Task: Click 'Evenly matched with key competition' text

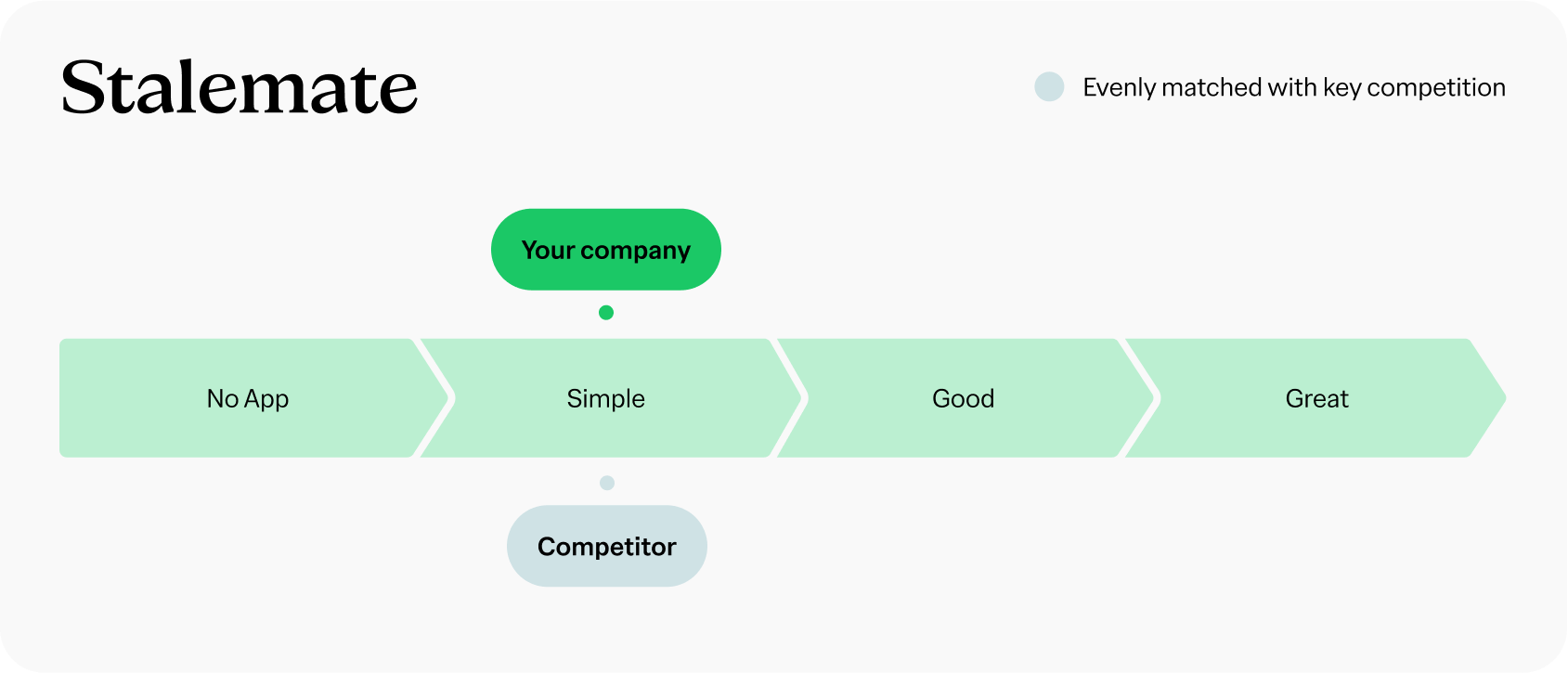Action: (x=1293, y=87)
